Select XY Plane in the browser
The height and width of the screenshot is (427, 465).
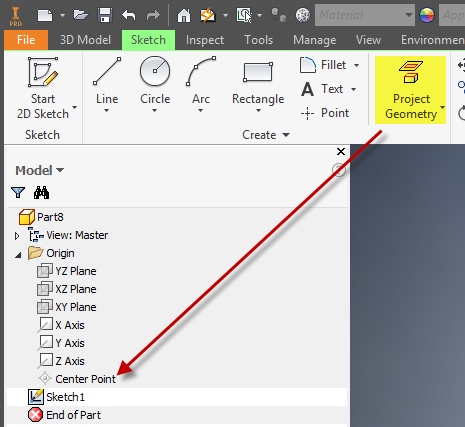click(x=67, y=307)
